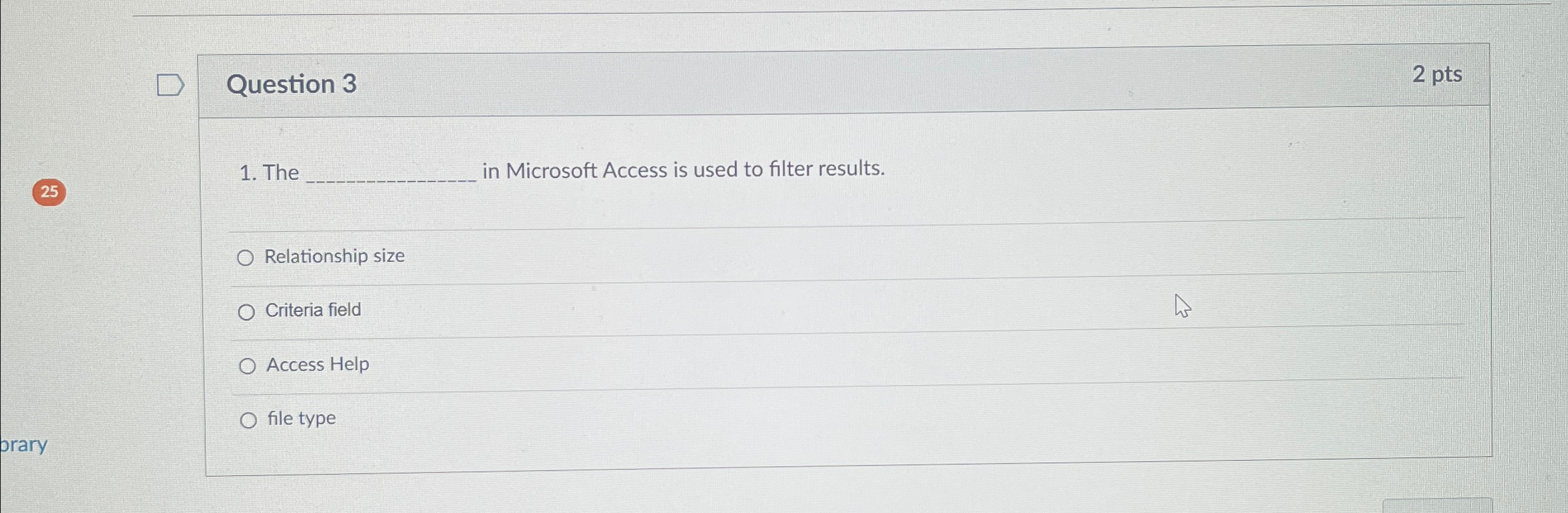The image size is (1568, 513).
Task: Select the Criteria field radio button
Action: (247, 312)
